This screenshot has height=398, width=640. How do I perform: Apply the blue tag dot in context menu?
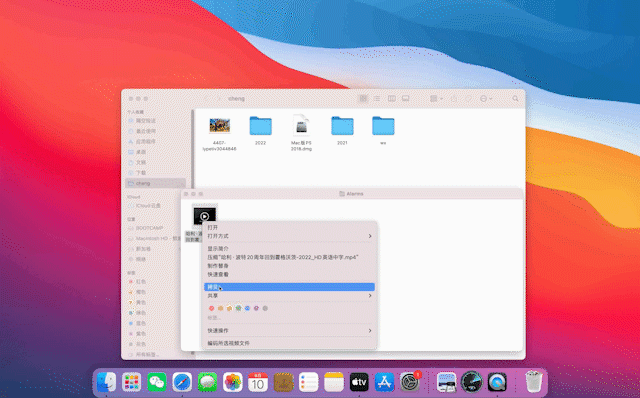click(247, 308)
